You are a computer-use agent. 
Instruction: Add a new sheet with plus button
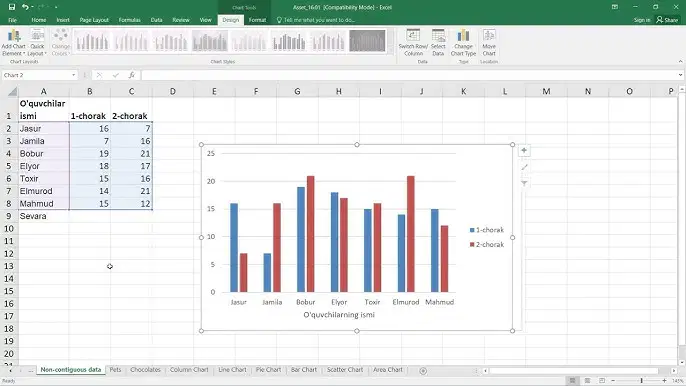tap(423, 371)
